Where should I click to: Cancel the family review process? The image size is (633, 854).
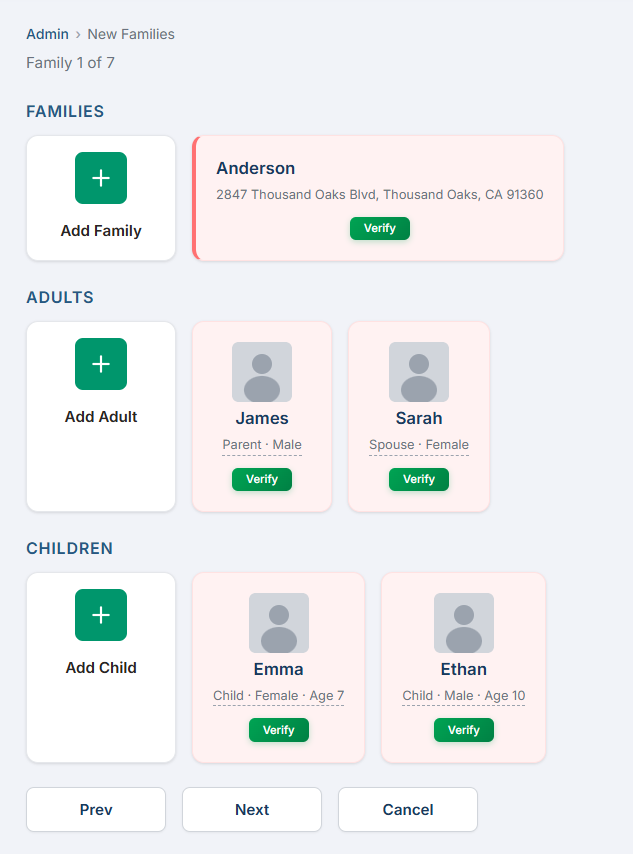[x=407, y=809]
